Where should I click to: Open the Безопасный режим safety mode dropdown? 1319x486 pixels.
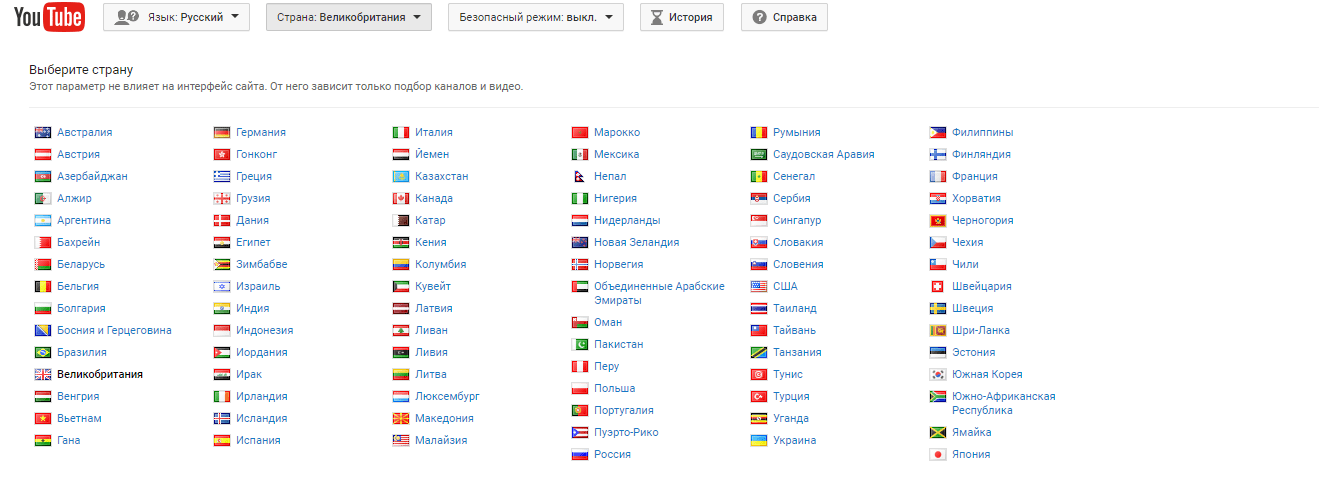click(535, 17)
